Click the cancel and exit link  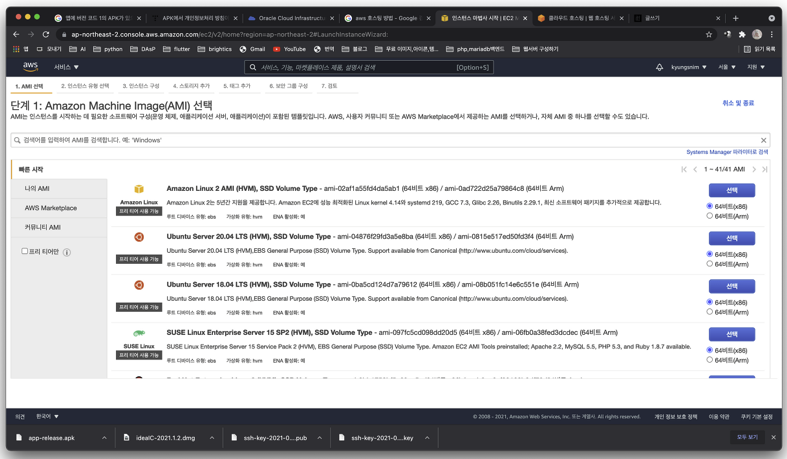(x=738, y=103)
